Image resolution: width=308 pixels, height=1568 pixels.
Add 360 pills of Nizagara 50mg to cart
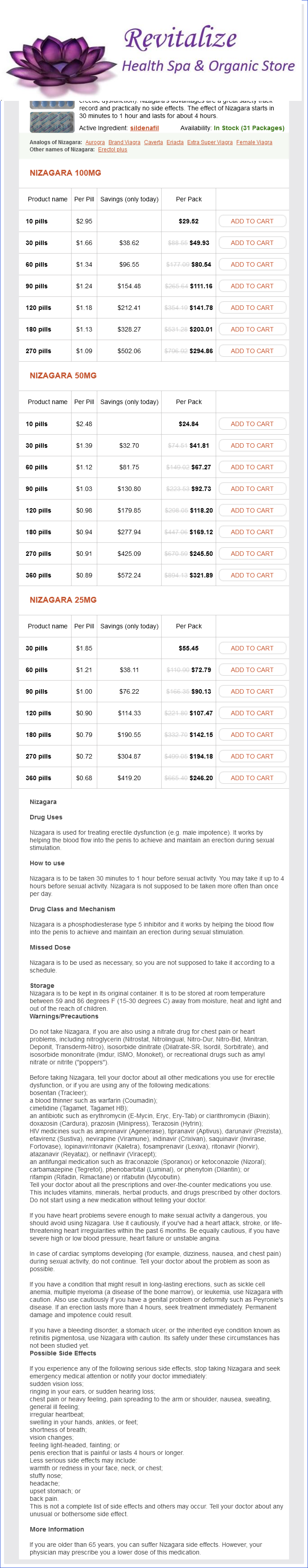coord(252,575)
